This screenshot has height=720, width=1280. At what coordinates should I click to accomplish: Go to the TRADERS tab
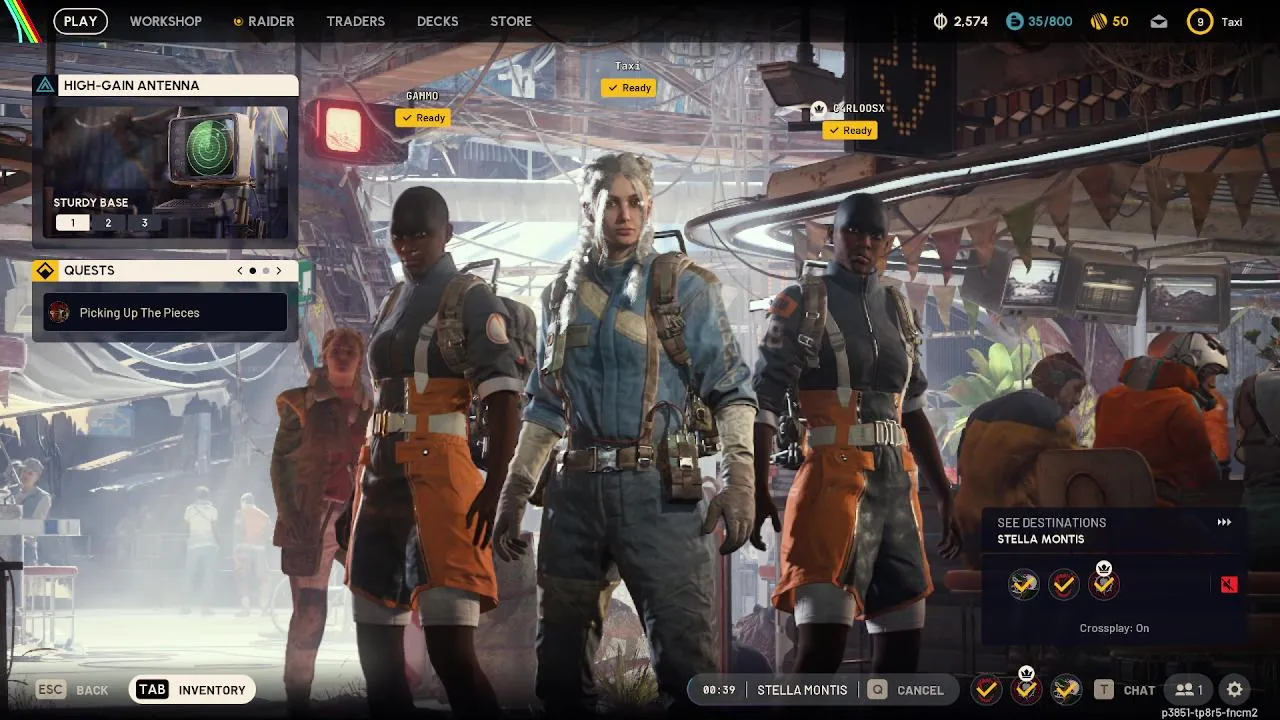[355, 21]
